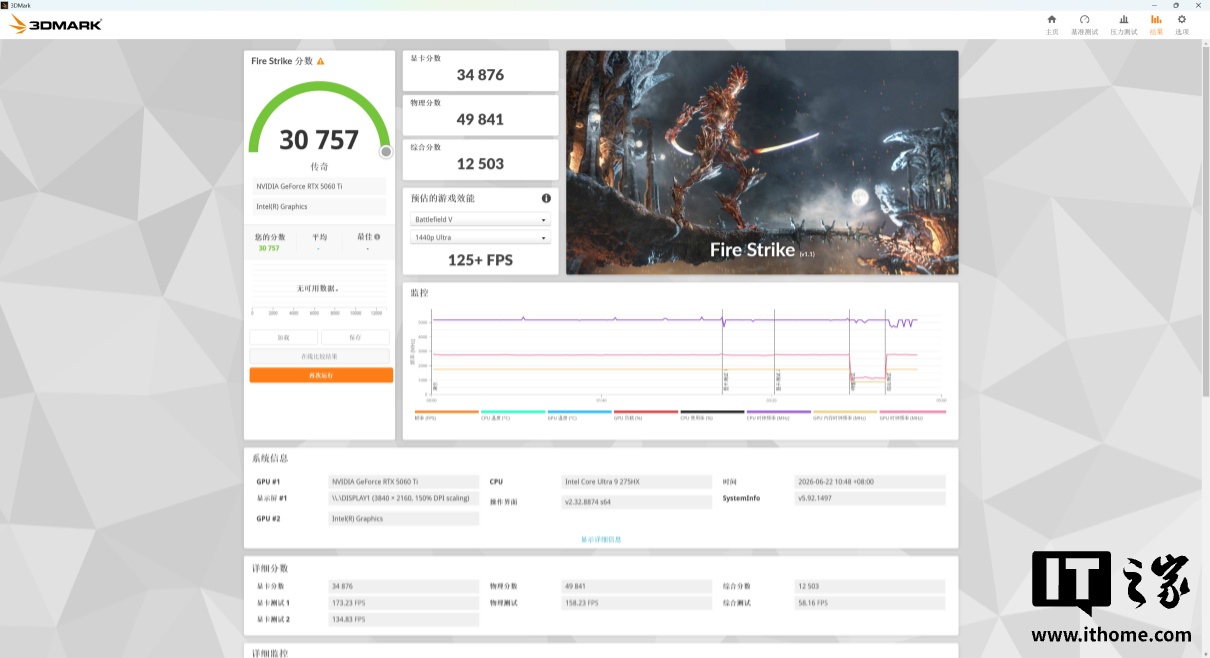Click the CPU Intel Core Ultra 9 275HX field
This screenshot has width=1210, height=658.
coord(637,482)
